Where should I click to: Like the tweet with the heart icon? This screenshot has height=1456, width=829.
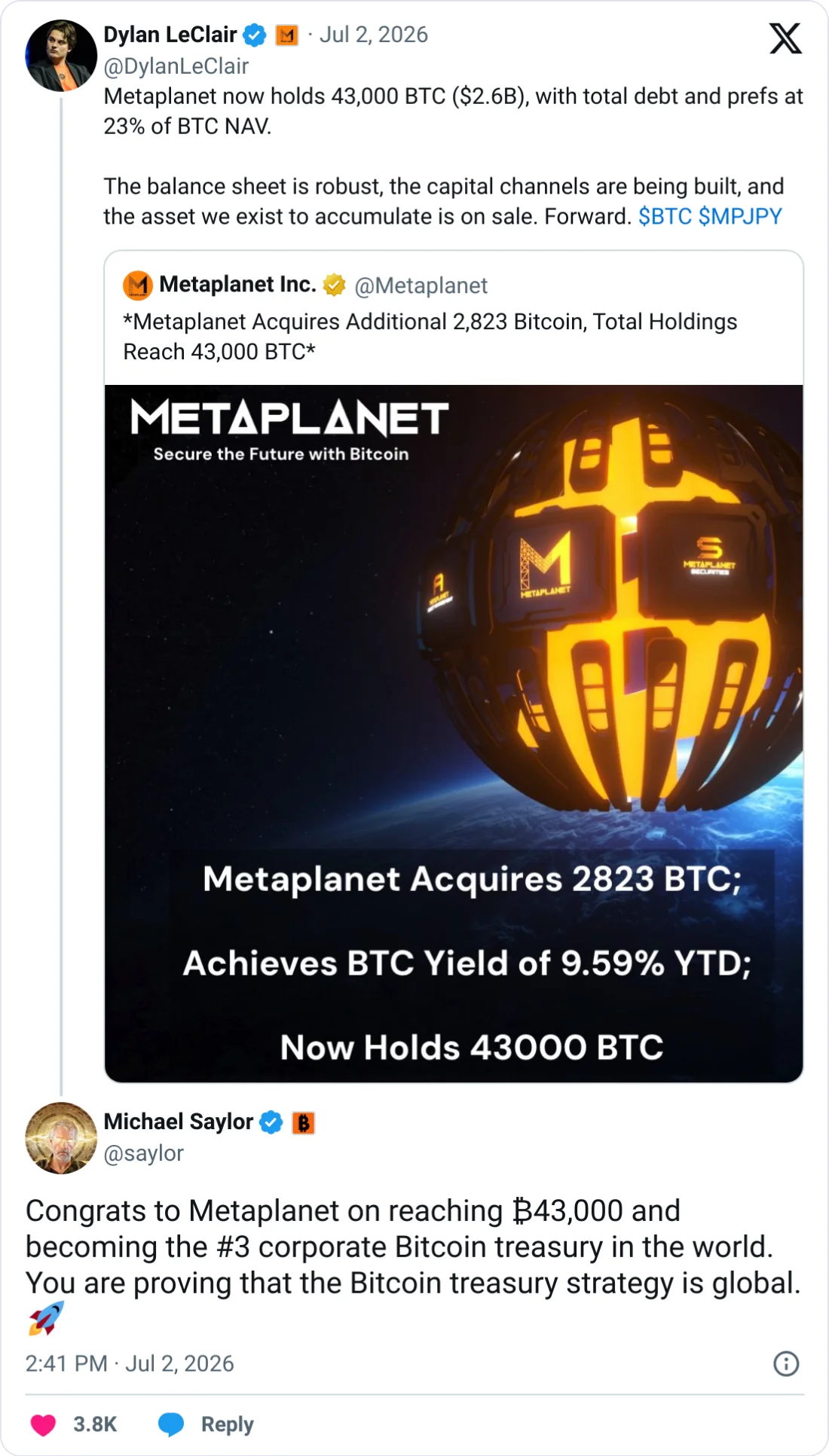(x=43, y=1424)
